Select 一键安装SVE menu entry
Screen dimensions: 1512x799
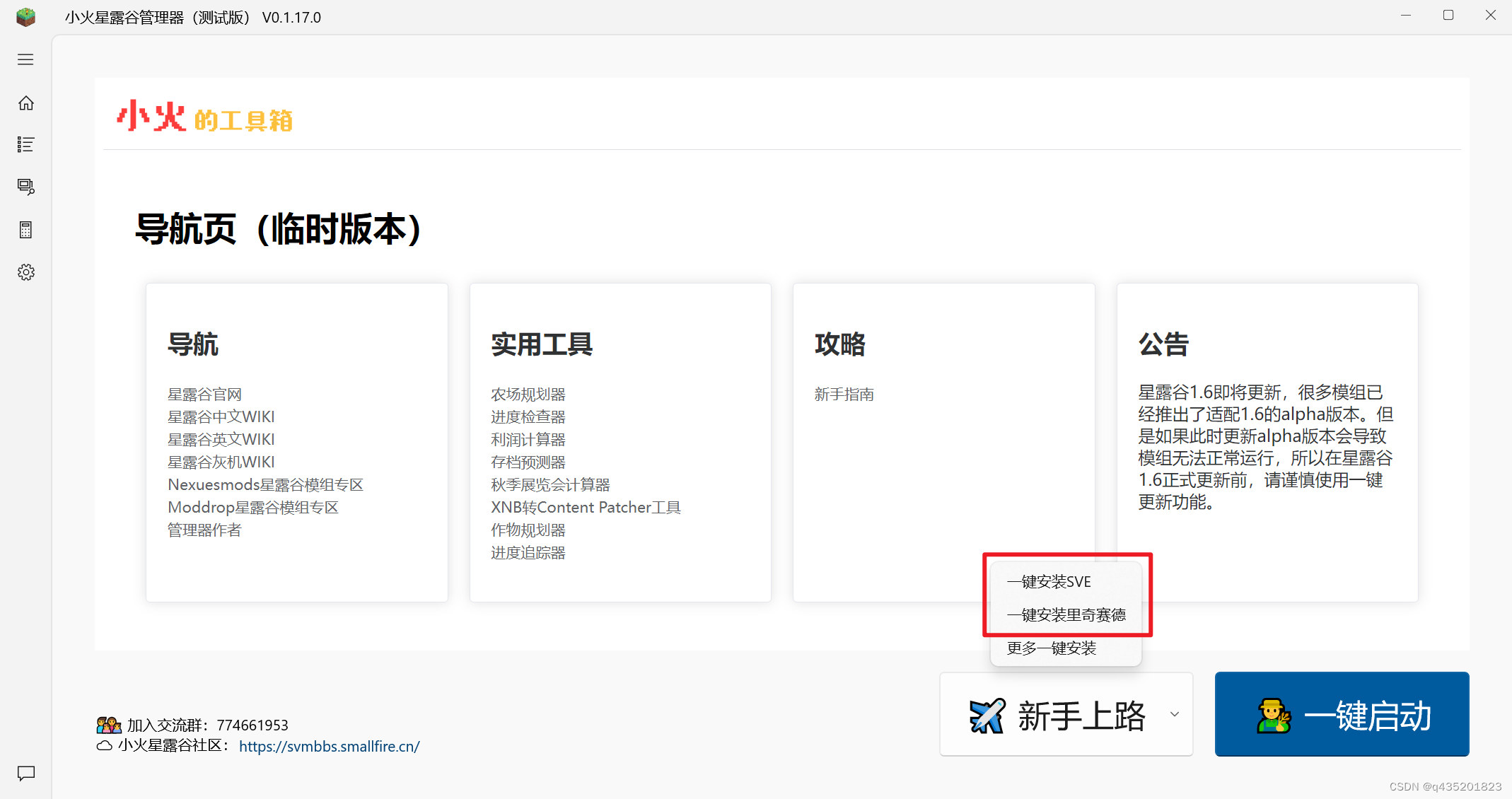[1049, 582]
